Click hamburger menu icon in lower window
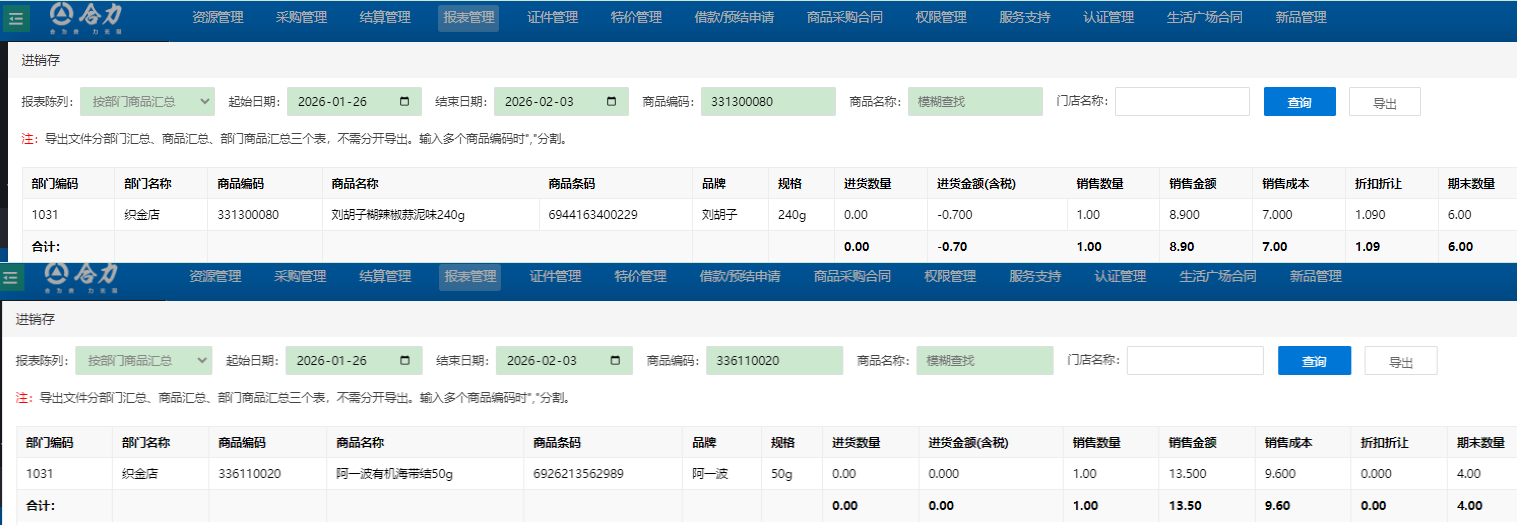This screenshot has height=525, width=1517. (12, 277)
